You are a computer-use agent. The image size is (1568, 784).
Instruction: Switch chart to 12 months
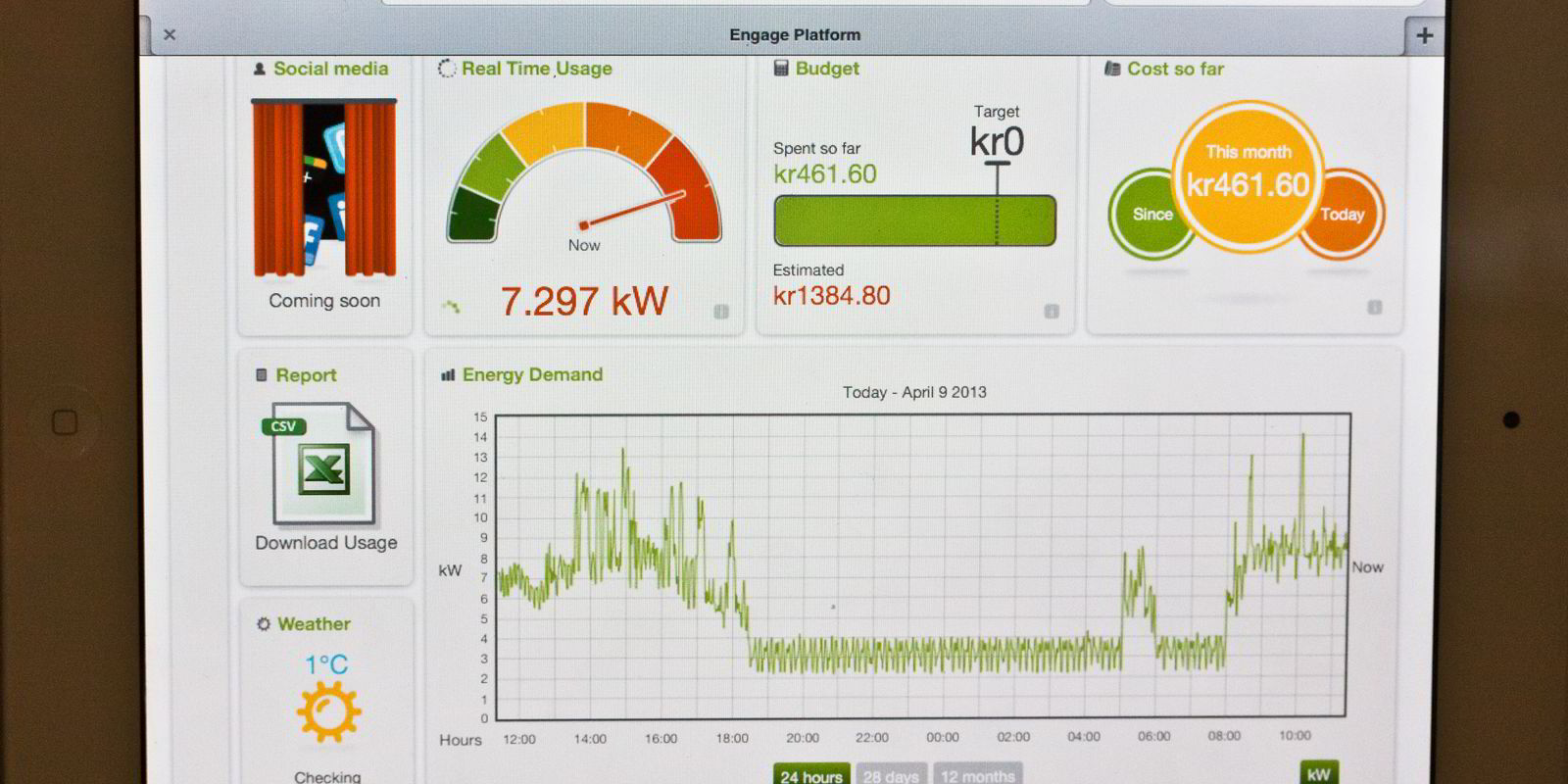click(x=978, y=774)
